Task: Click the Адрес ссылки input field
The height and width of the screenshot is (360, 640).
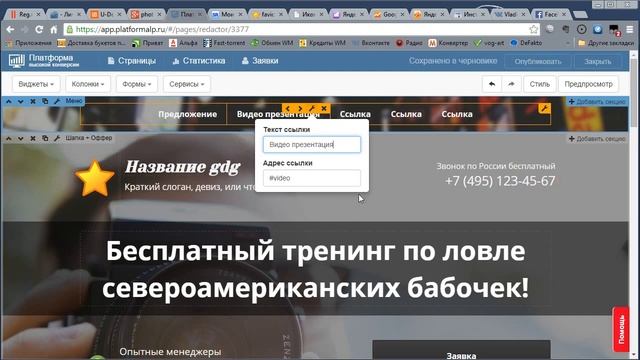Action: click(x=312, y=178)
